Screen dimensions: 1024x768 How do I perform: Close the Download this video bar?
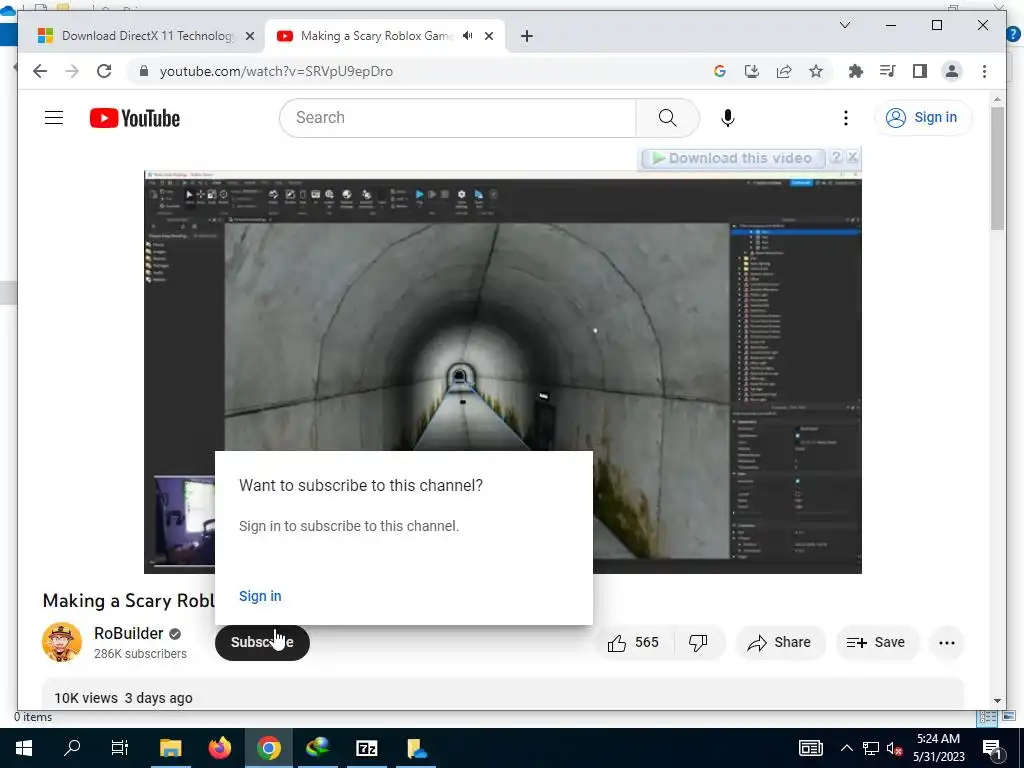[x=852, y=157]
